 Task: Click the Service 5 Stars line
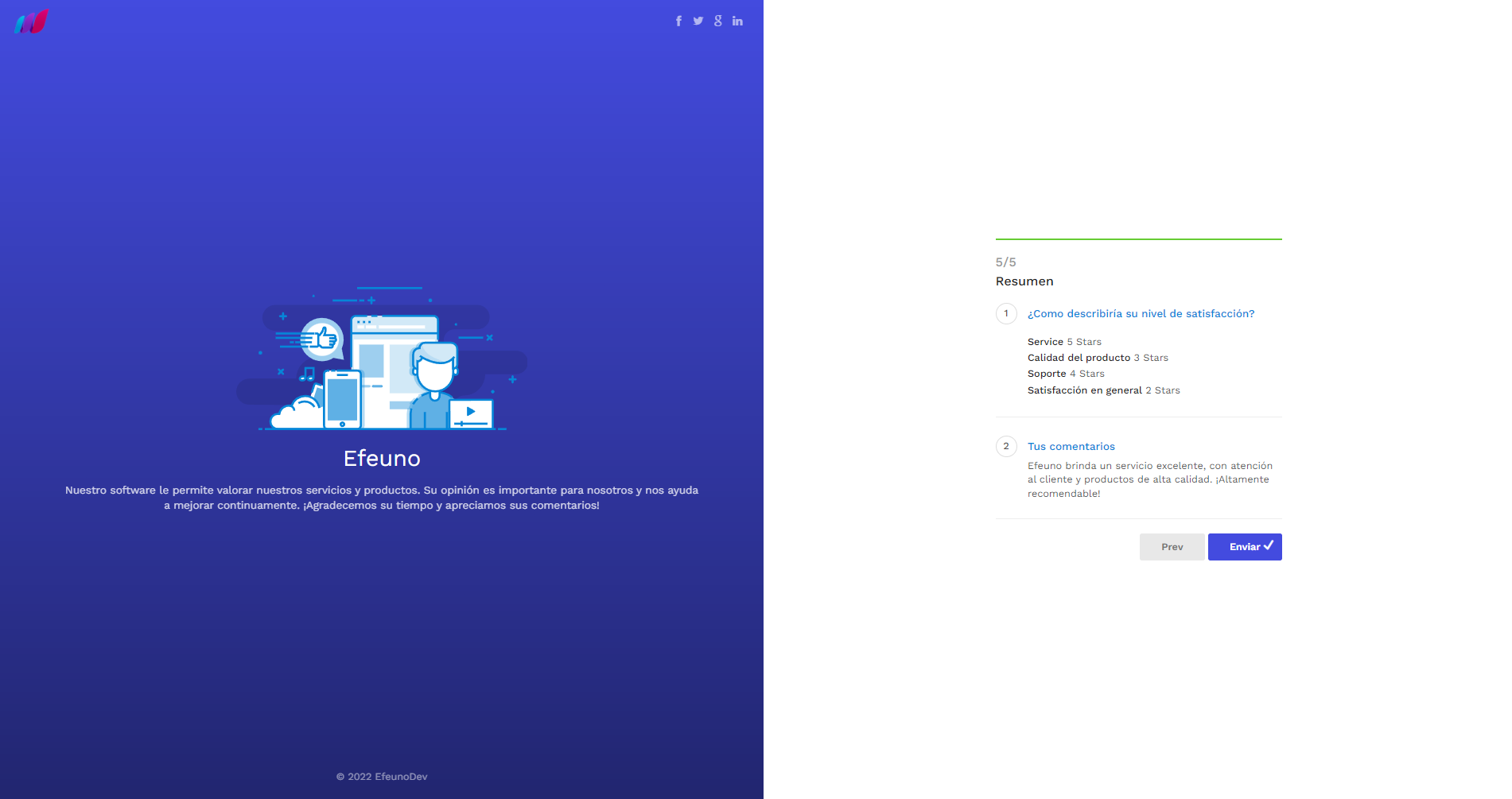[x=1064, y=342]
